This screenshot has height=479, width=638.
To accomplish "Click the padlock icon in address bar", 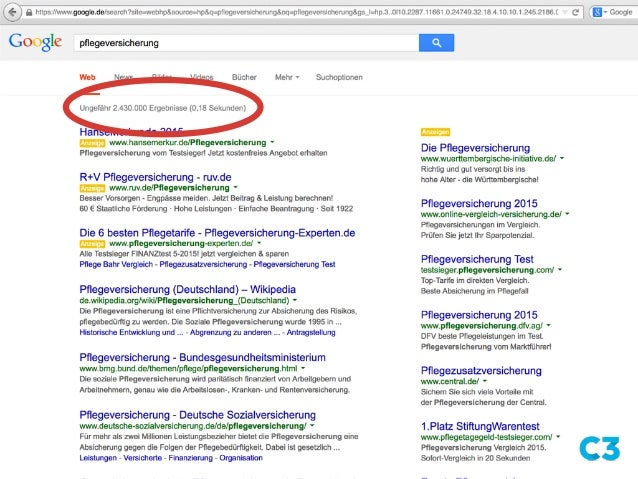I will click(29, 12).
